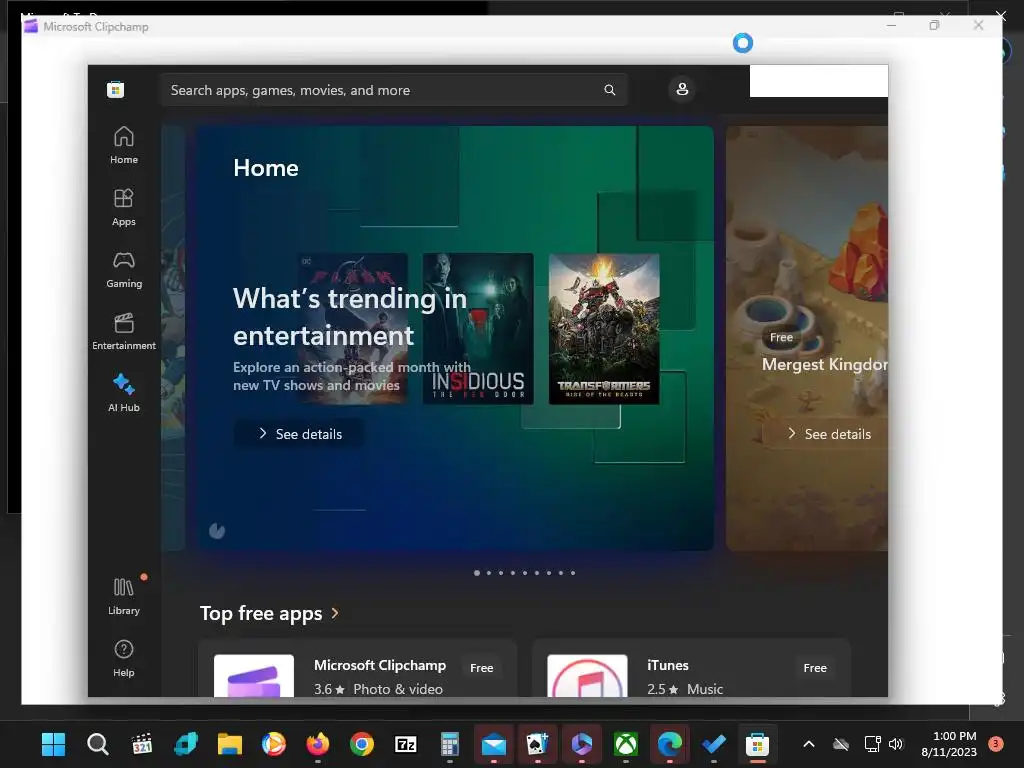Image resolution: width=1024 pixels, height=768 pixels.
Task: Expand Top free apps chevron
Action: 335,613
